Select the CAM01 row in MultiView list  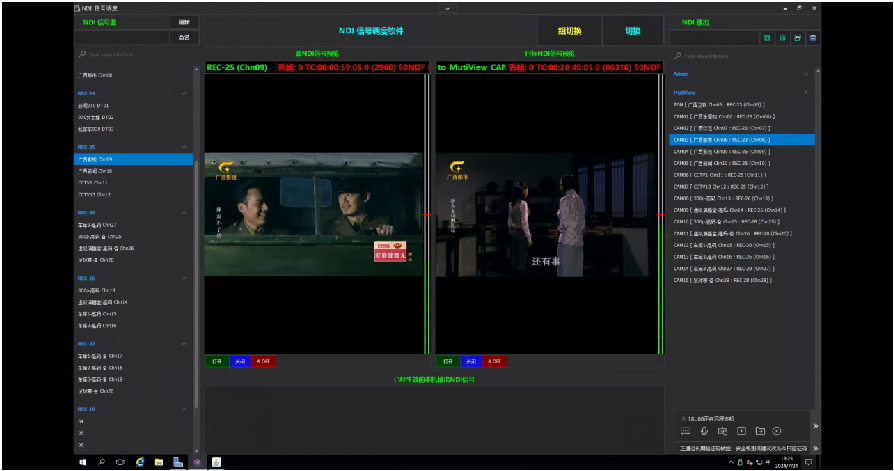[742, 116]
